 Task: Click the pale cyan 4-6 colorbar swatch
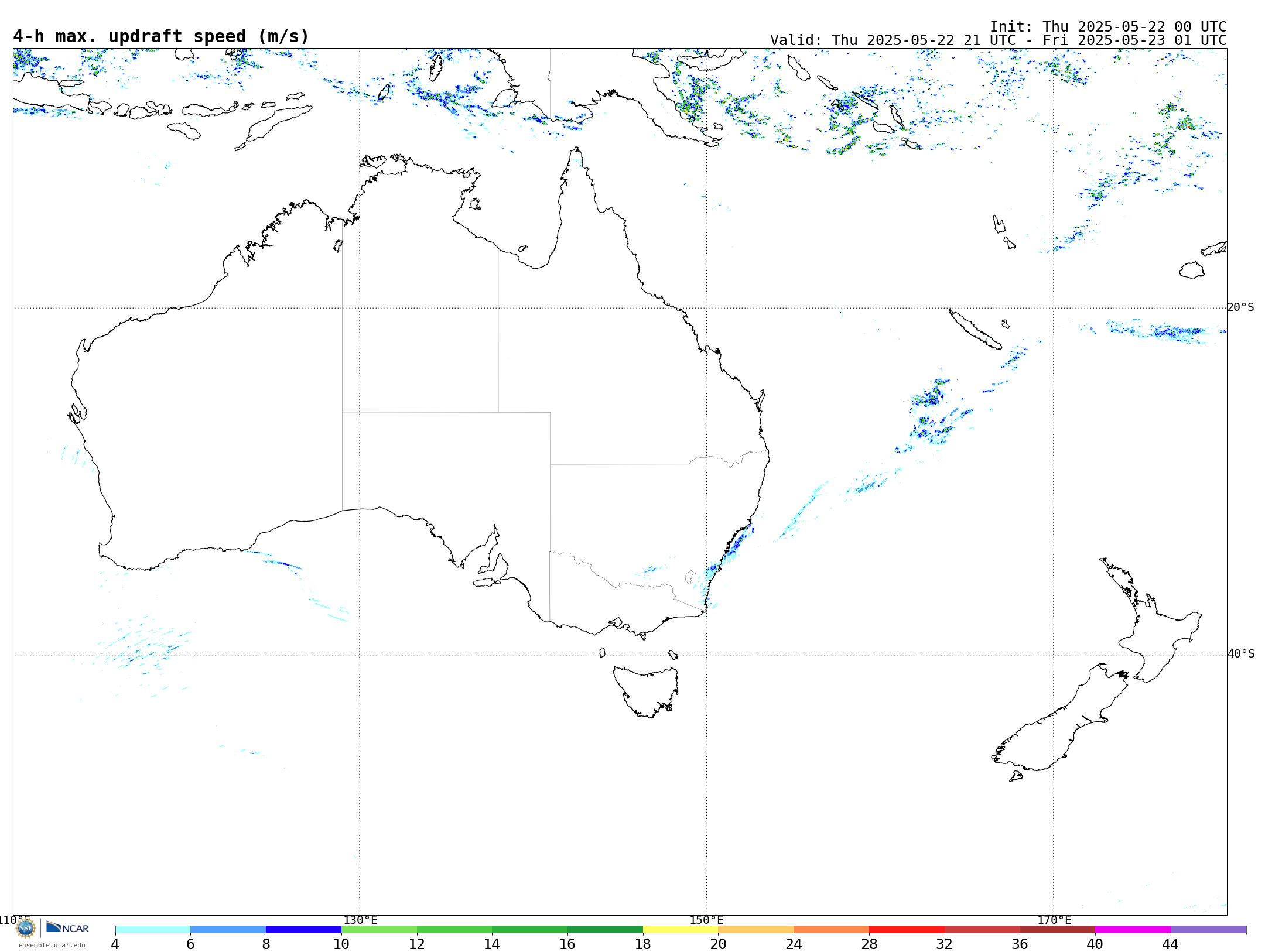click(153, 929)
